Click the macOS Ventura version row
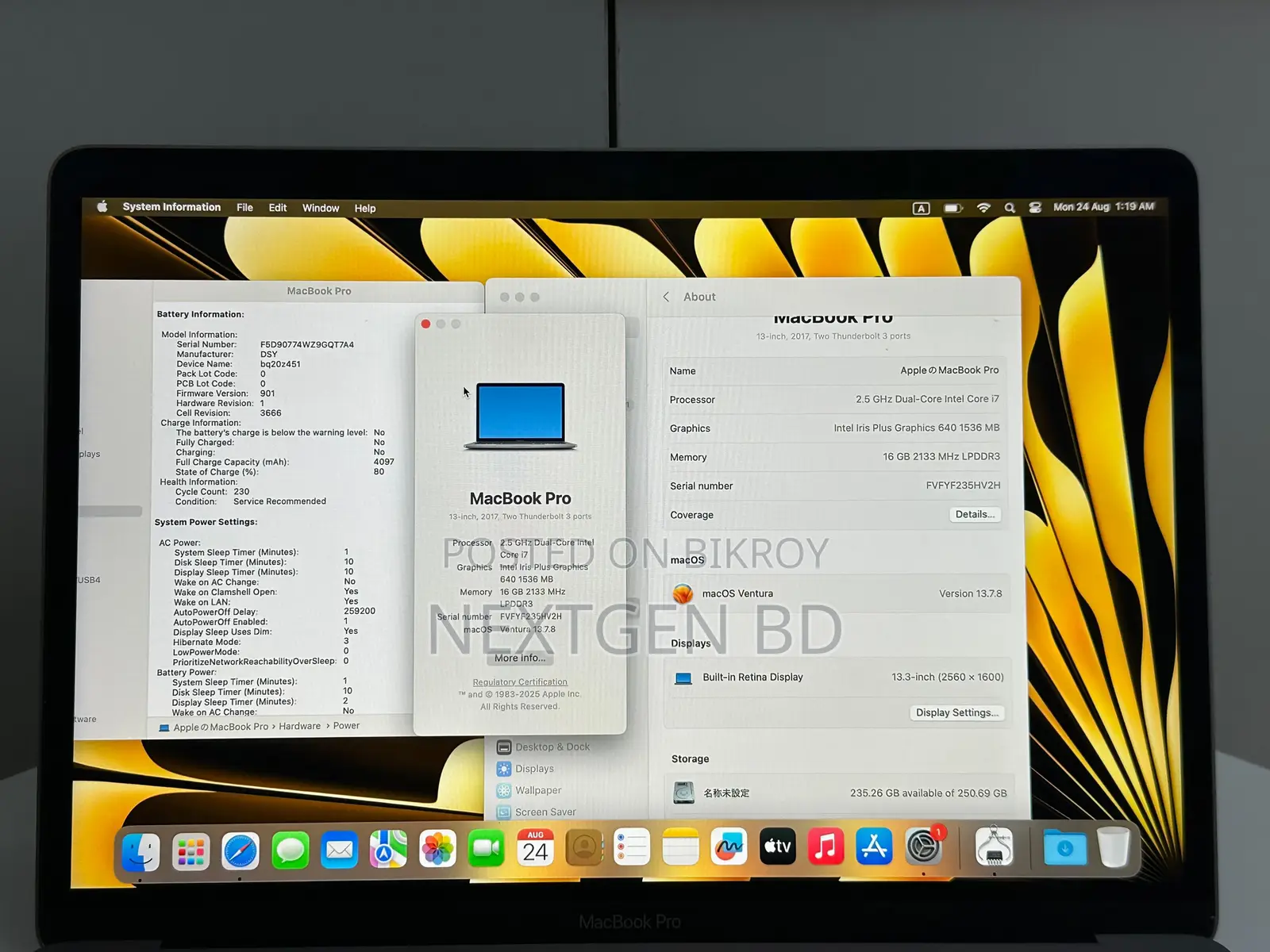This screenshot has width=1270, height=952. click(x=836, y=593)
